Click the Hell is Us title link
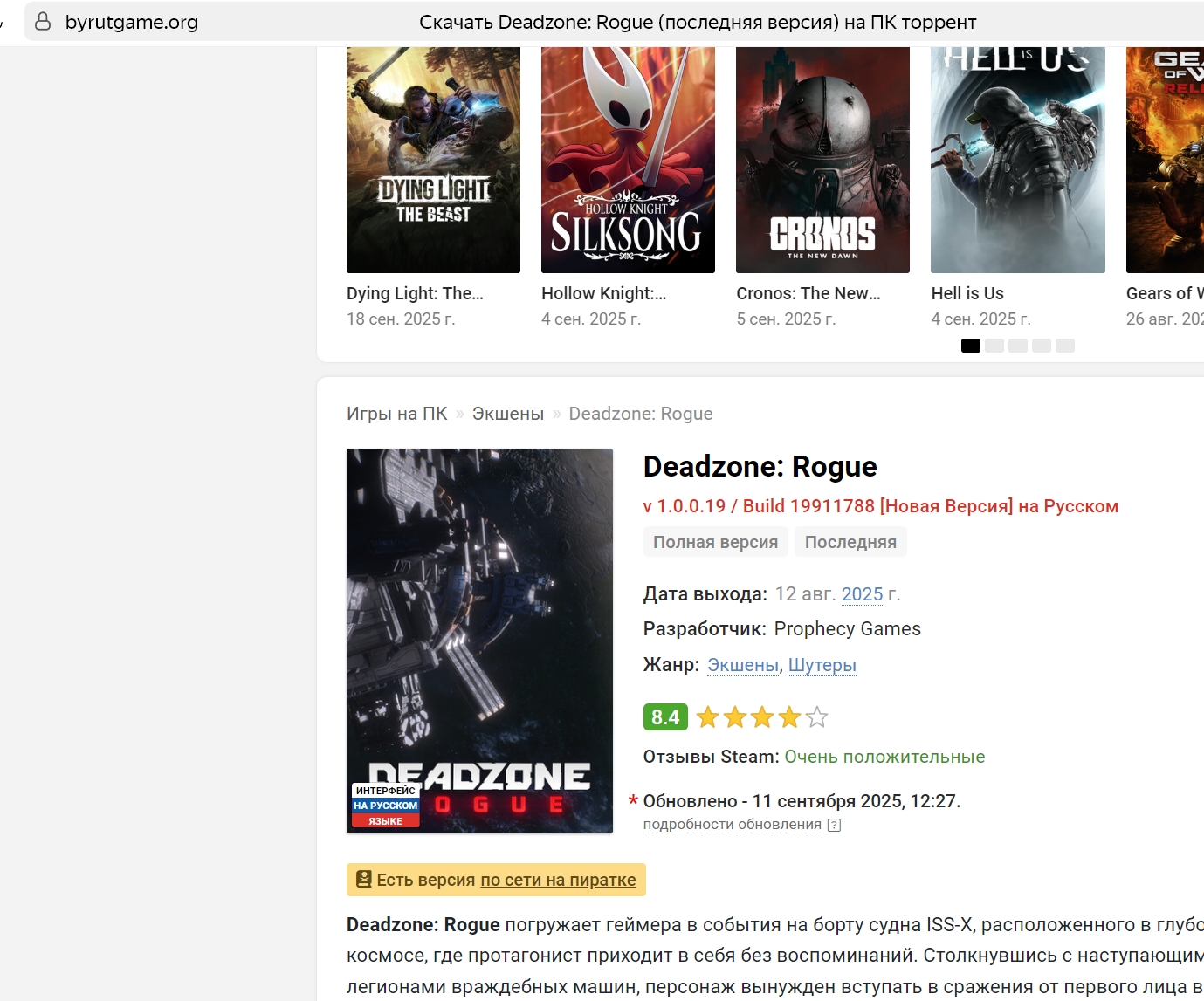 967,293
